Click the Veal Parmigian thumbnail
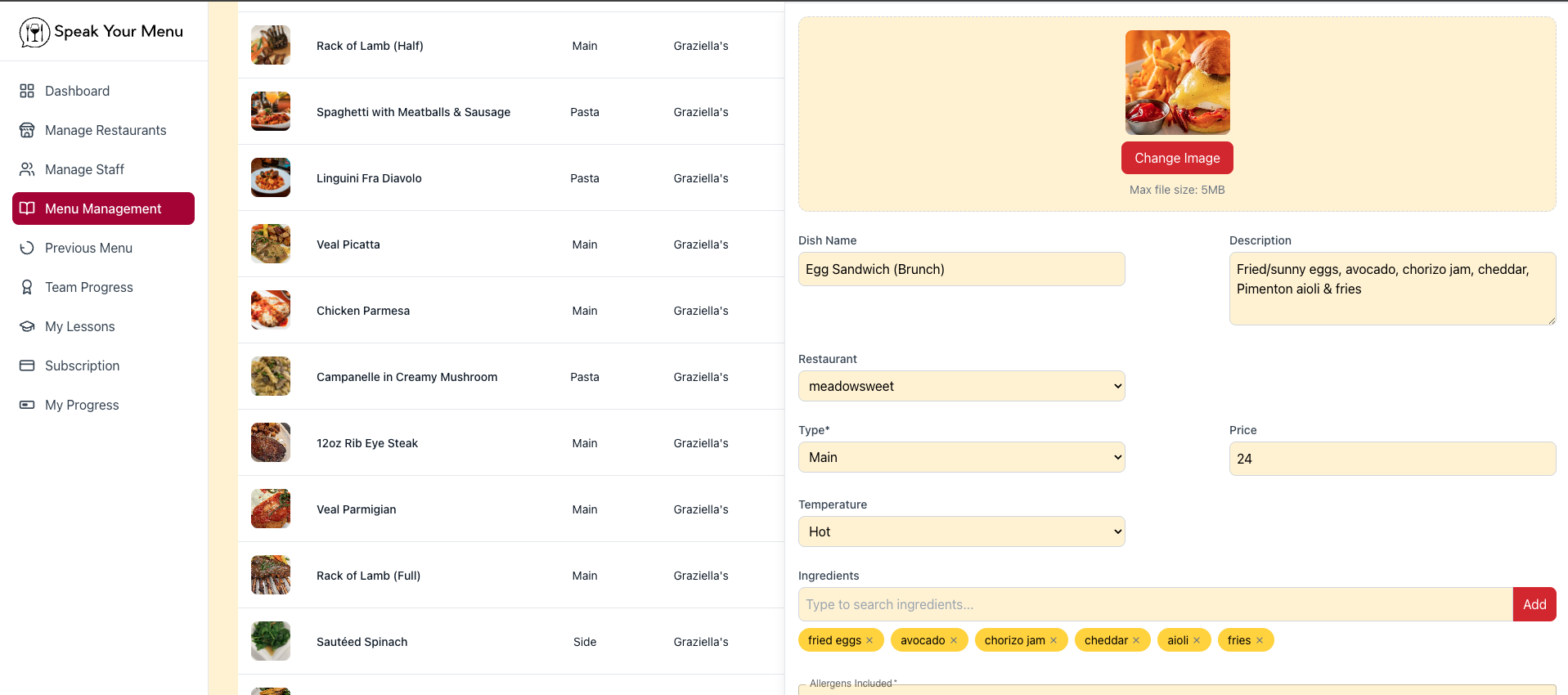The image size is (1568, 695). [x=271, y=509]
